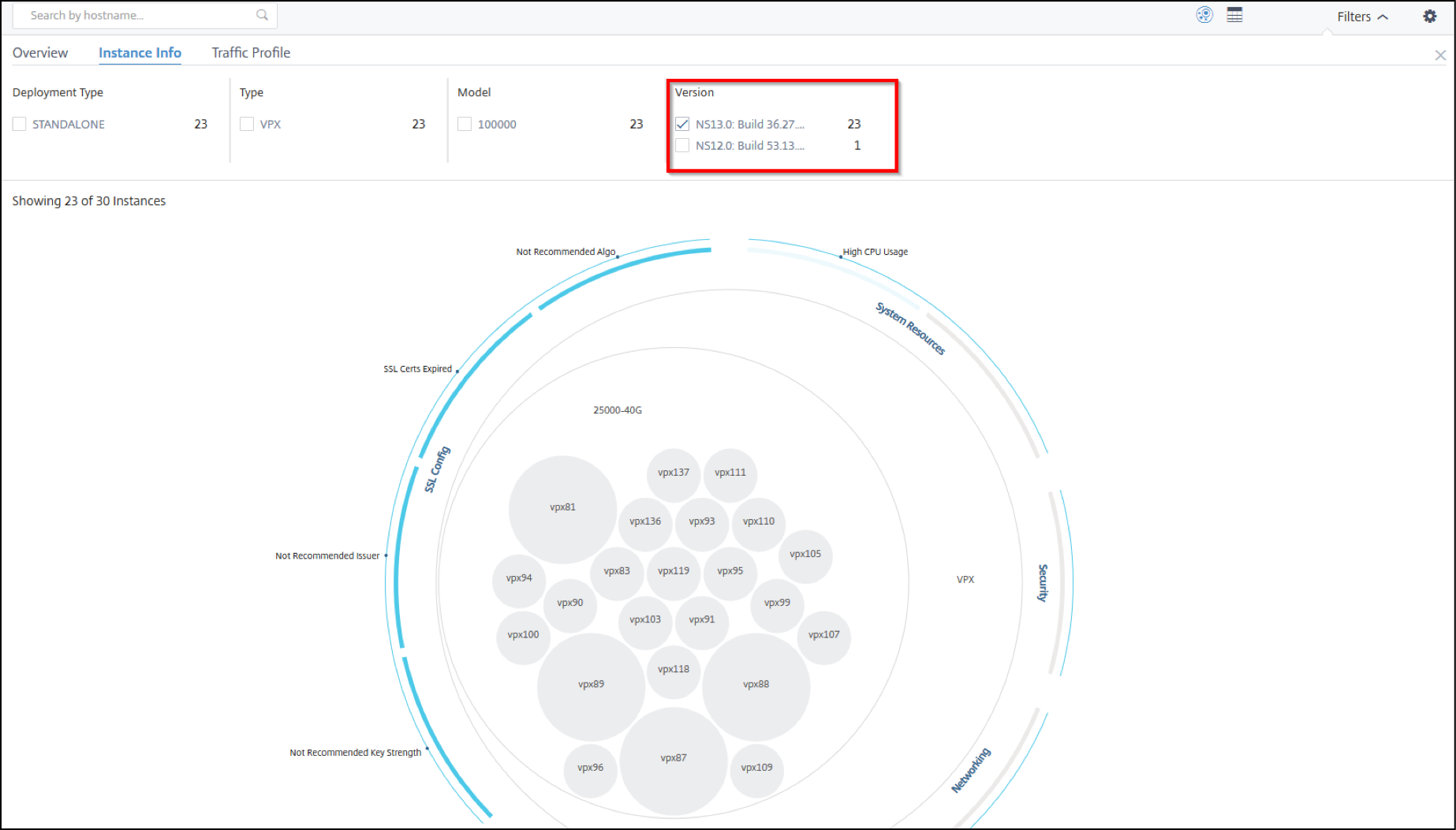Check the 100000 model checkbox
Screen dimensions: 1456x830
point(465,124)
